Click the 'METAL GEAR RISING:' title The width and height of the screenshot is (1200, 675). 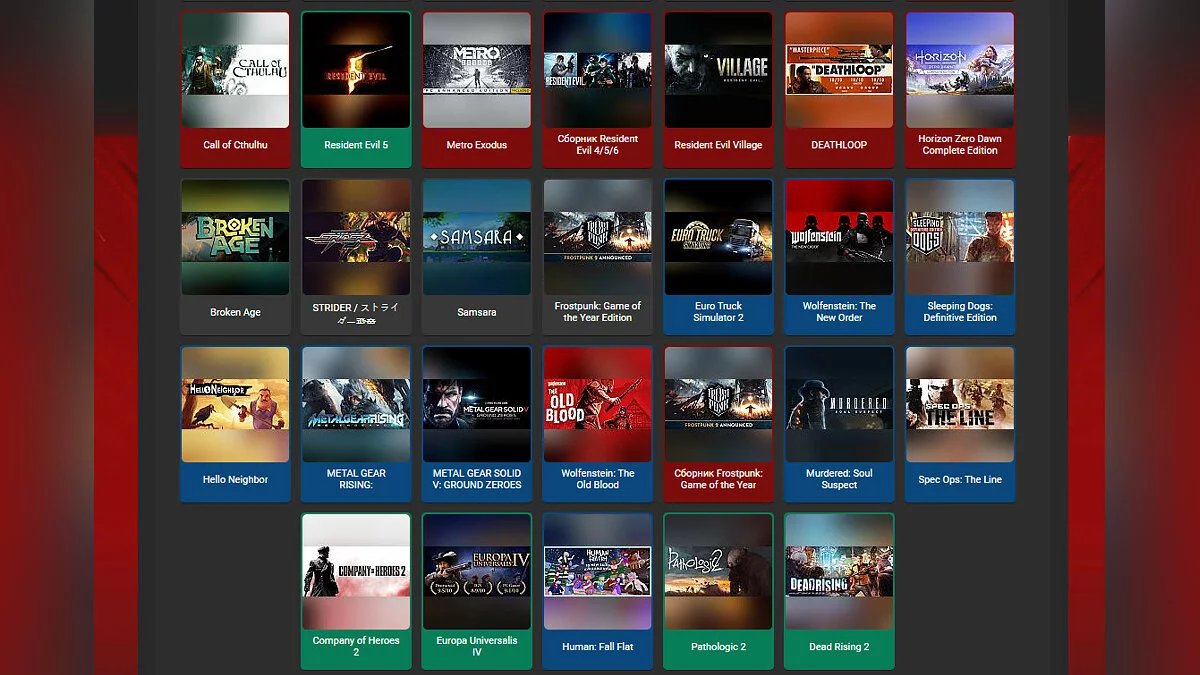point(356,479)
